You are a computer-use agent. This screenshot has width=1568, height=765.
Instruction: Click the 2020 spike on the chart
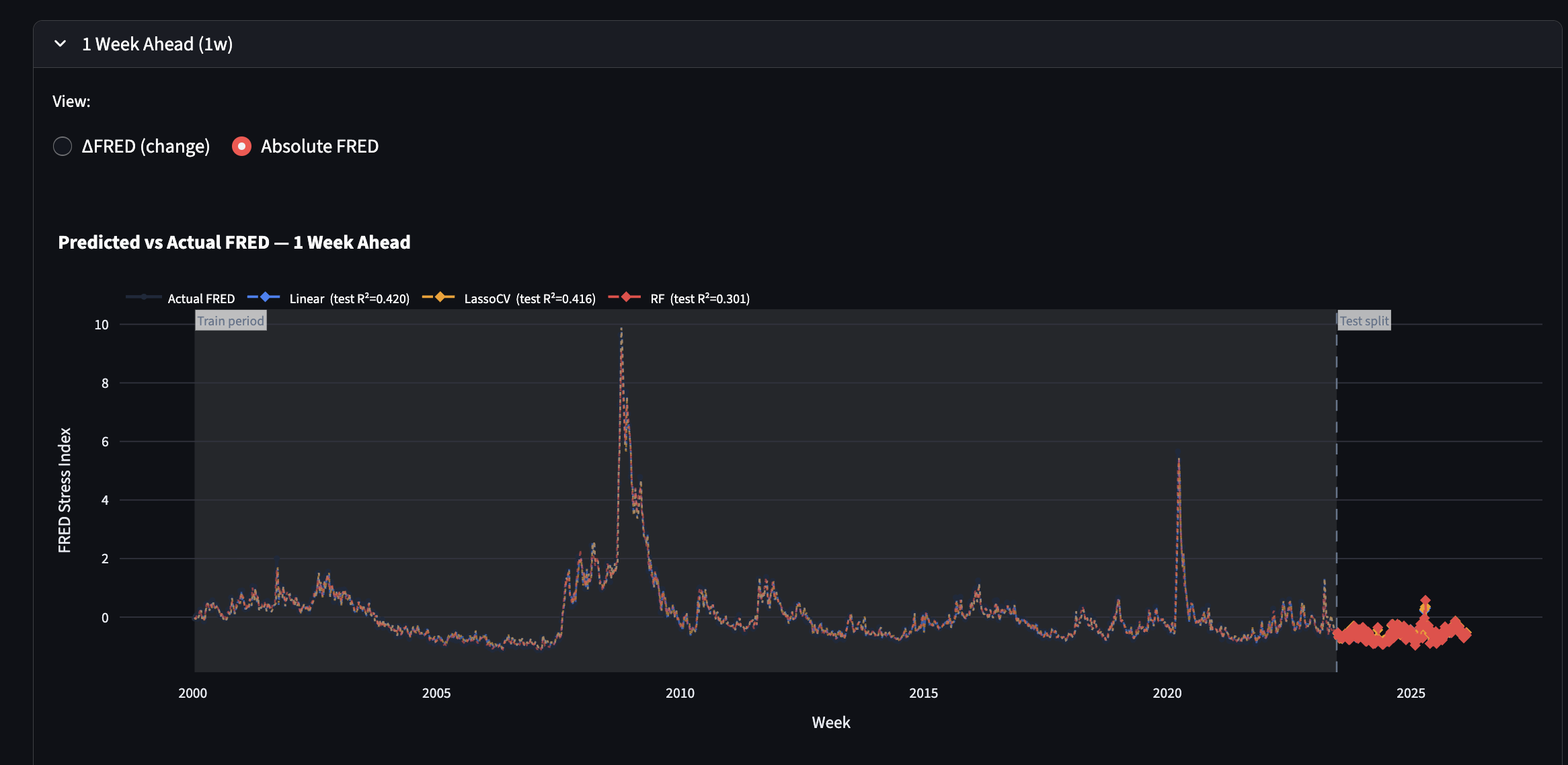pos(1179,460)
